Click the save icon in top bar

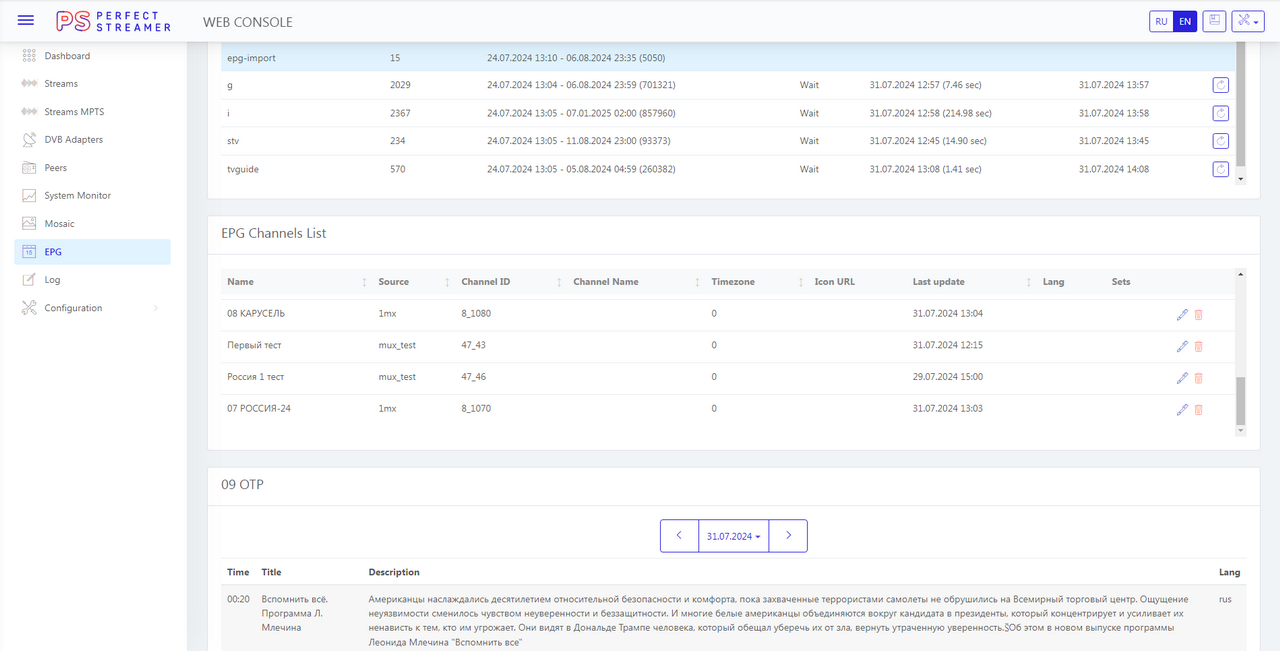point(1214,21)
